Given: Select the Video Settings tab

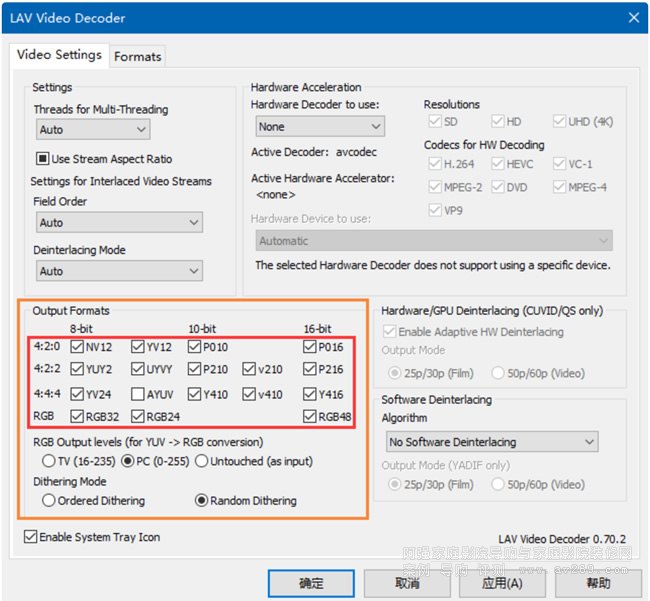Looking at the screenshot, I should pyautogui.click(x=59, y=55).
